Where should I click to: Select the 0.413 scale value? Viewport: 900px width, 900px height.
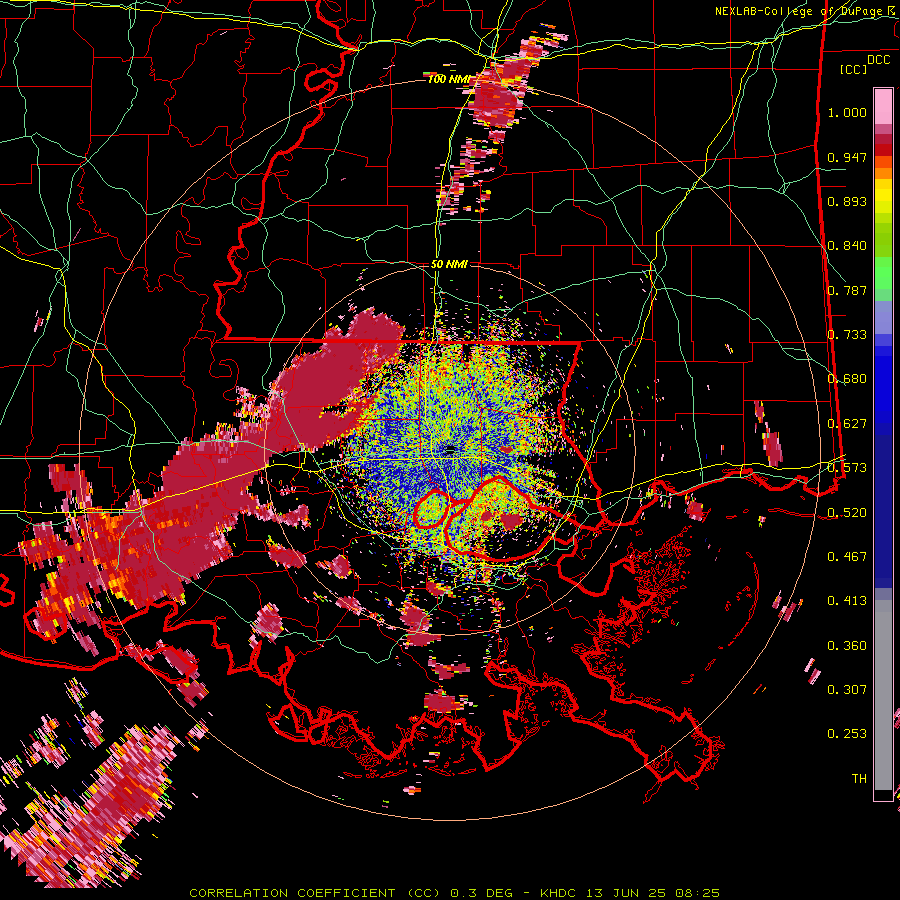pyautogui.click(x=847, y=601)
